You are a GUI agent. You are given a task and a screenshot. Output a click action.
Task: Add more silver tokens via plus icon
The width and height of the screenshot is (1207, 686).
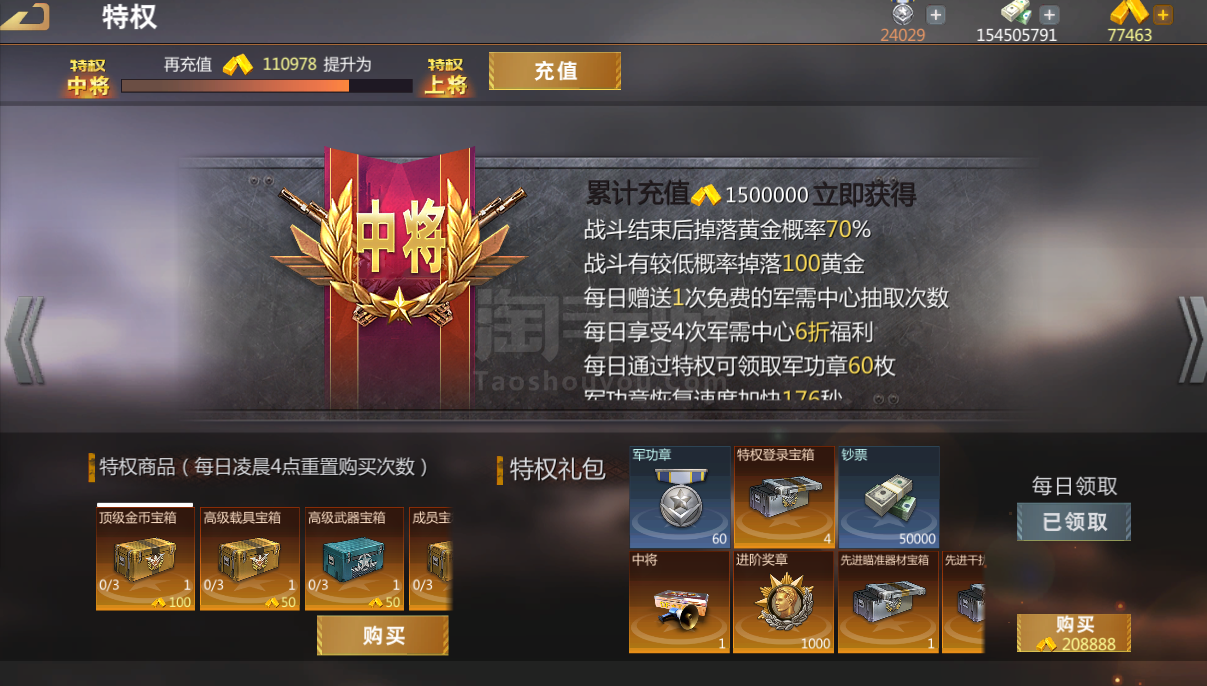(x=936, y=14)
